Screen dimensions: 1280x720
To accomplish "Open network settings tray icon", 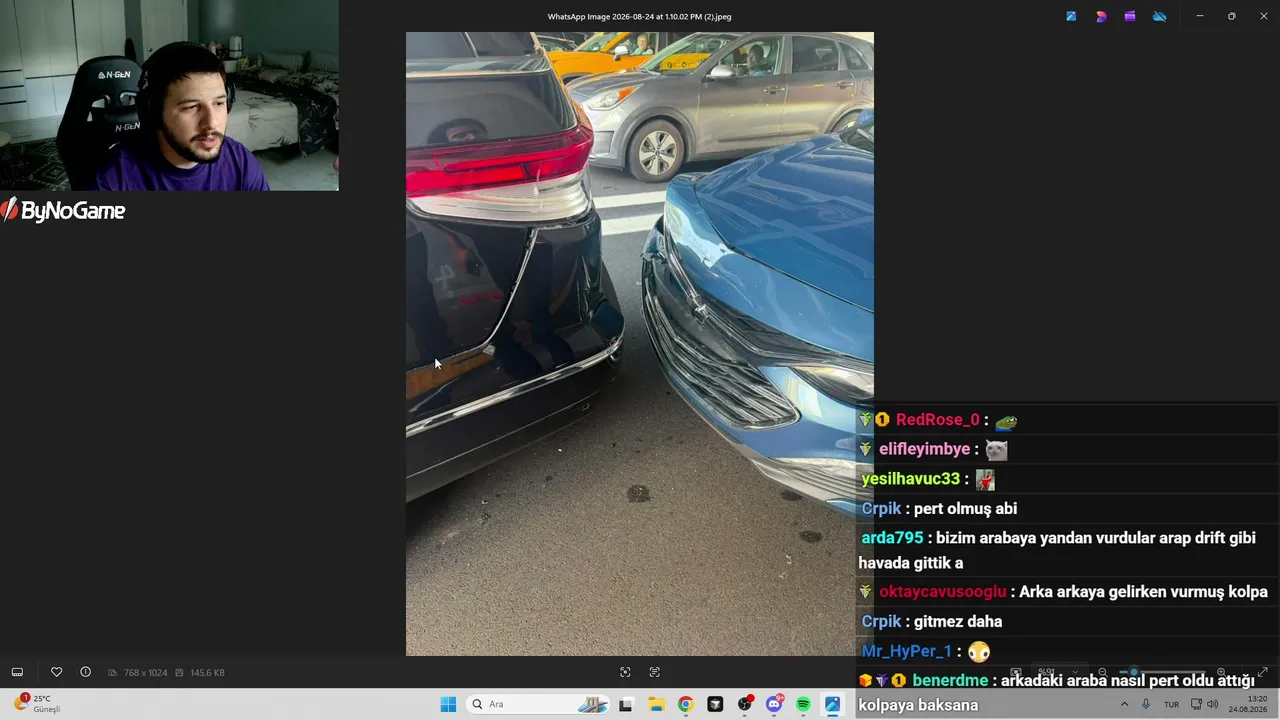I will pos(1197,704).
